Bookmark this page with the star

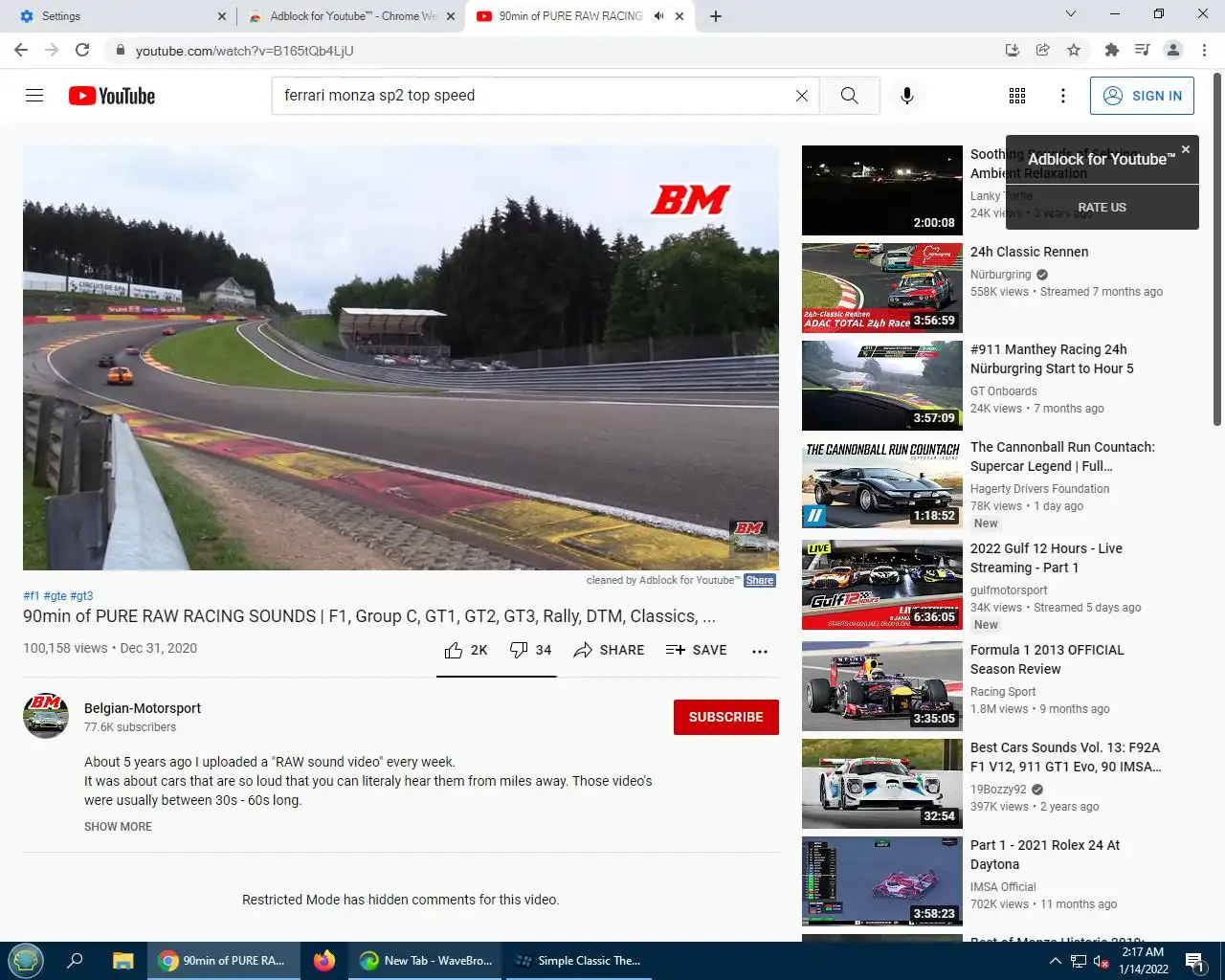(1074, 50)
